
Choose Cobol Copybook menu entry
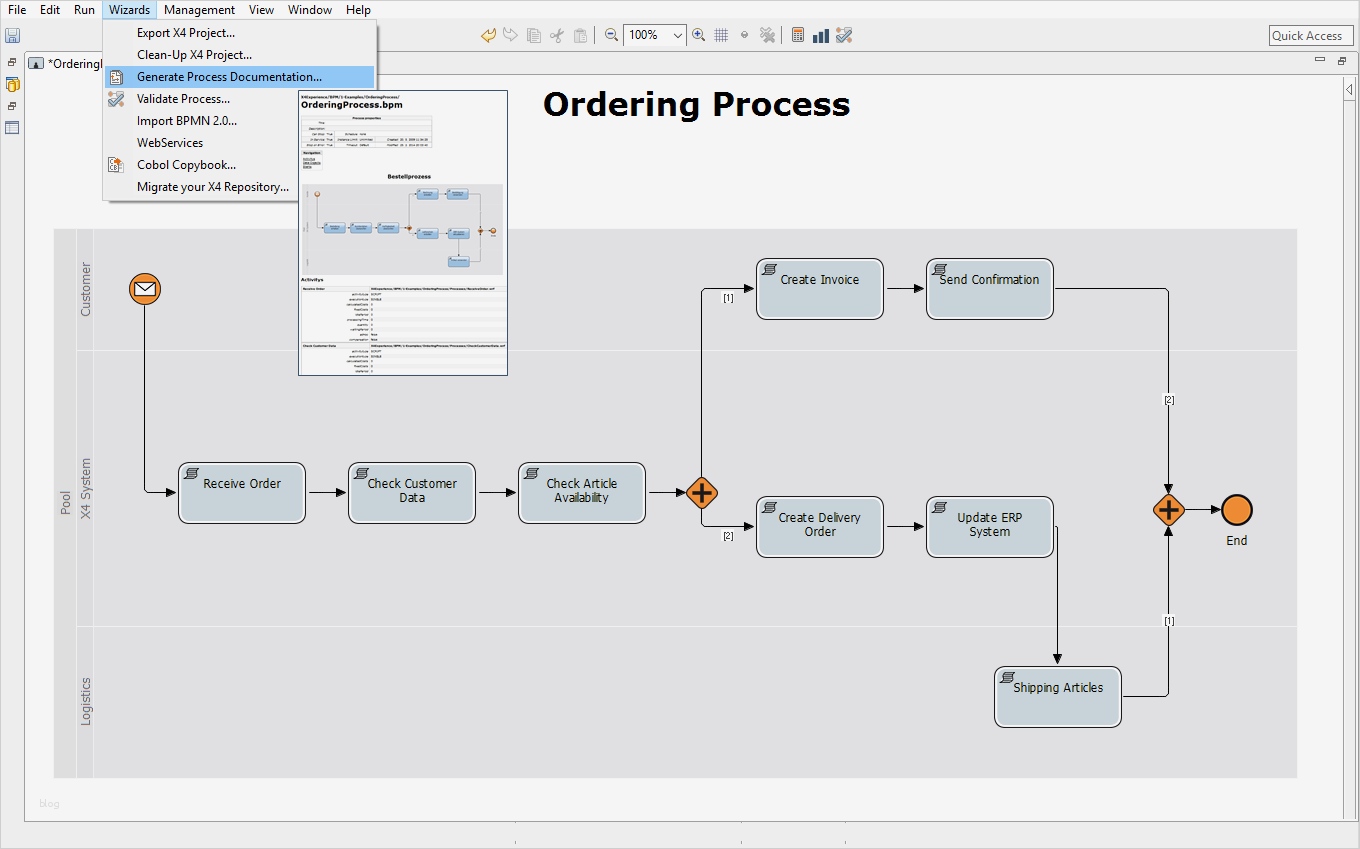click(x=240, y=165)
